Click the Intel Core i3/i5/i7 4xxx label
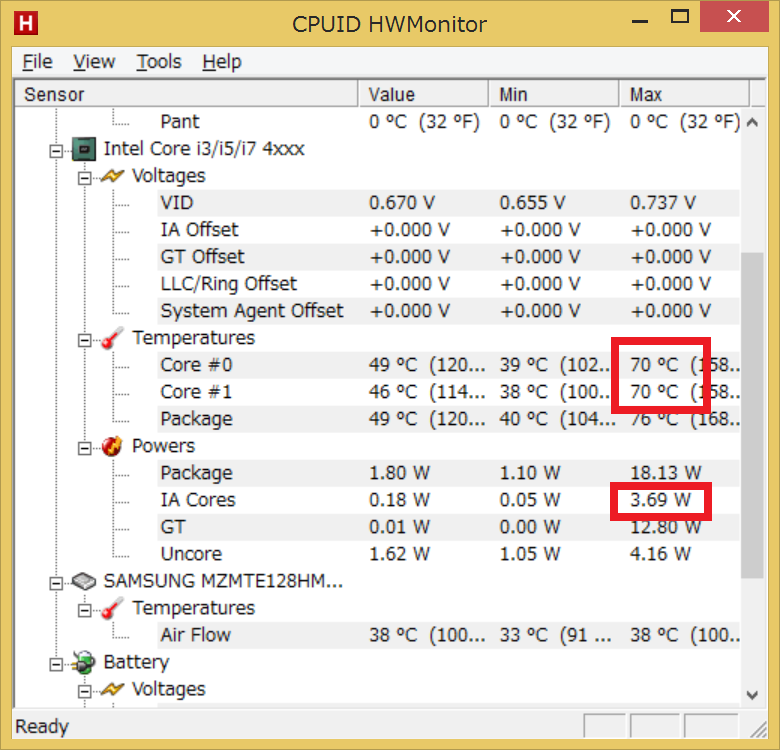The width and height of the screenshot is (780, 750). tap(204, 149)
